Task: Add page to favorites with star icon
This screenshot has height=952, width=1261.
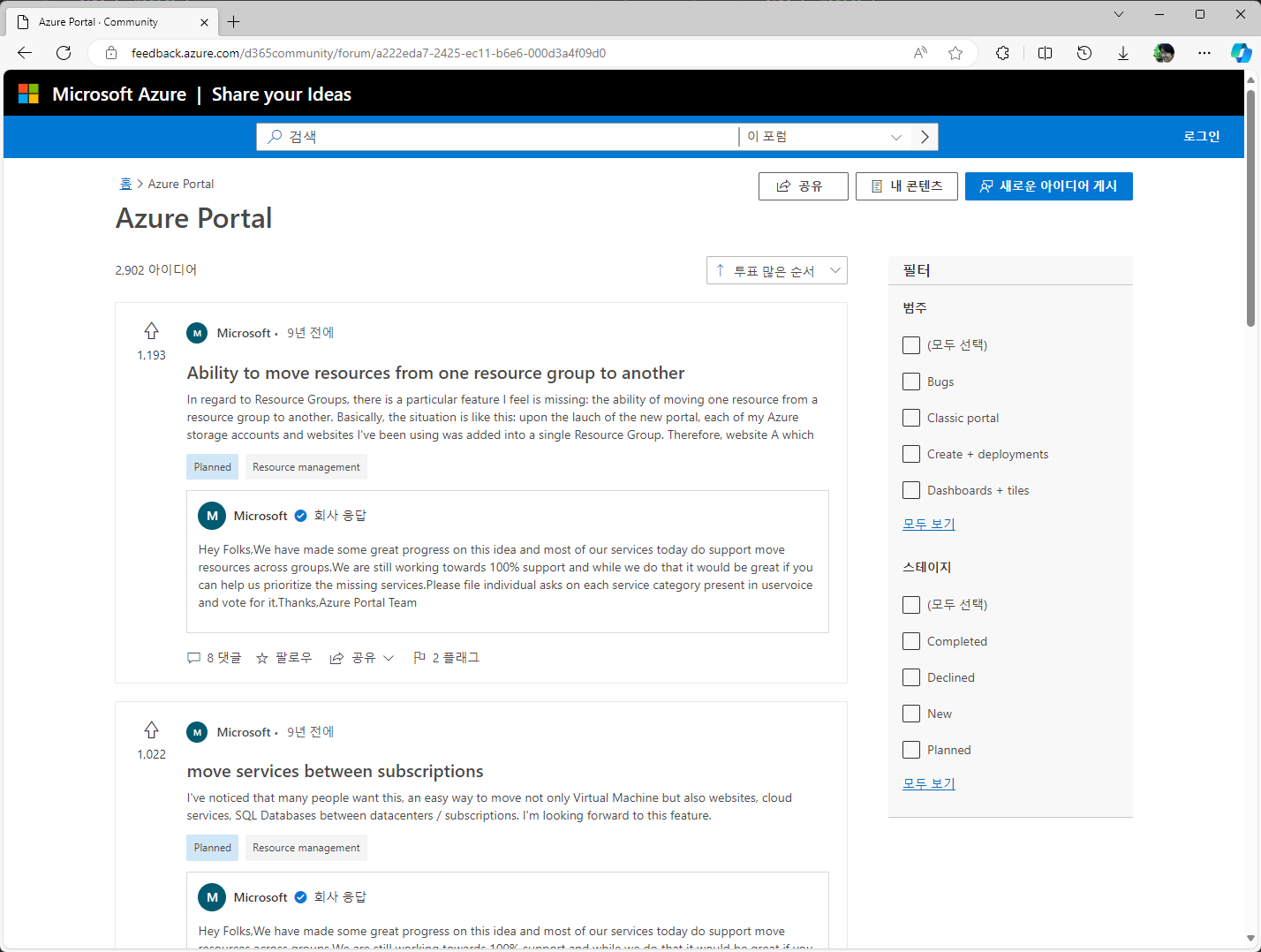Action: point(955,53)
